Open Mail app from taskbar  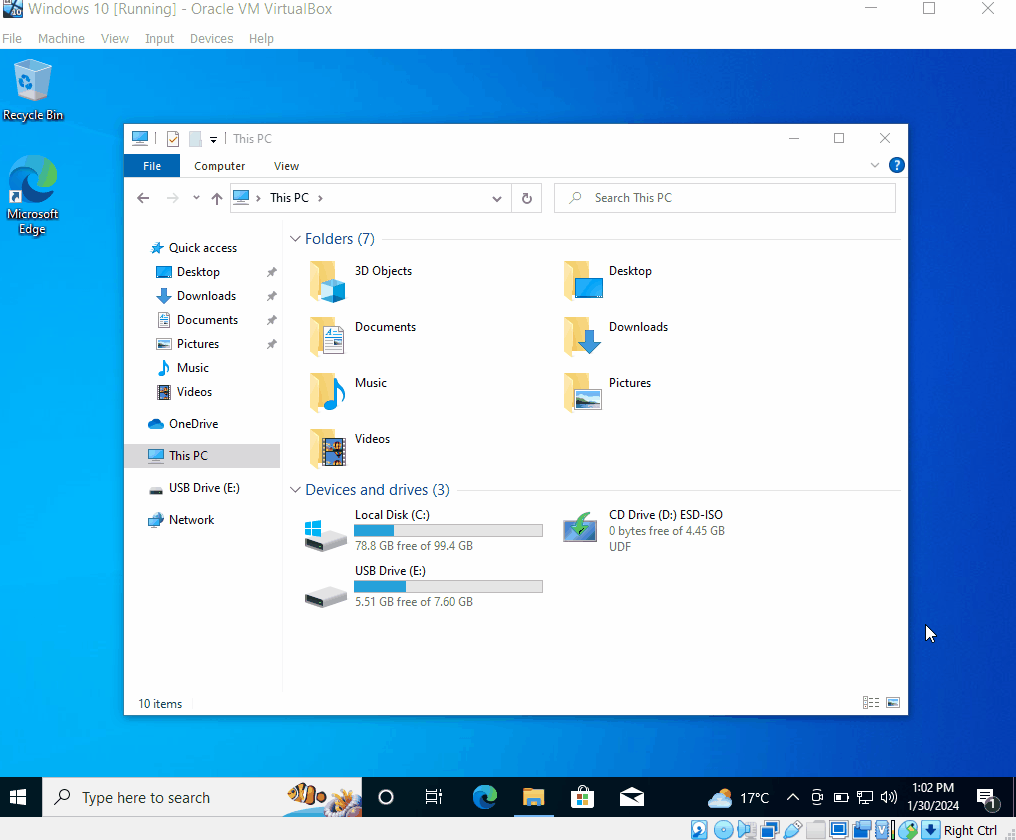(x=632, y=797)
